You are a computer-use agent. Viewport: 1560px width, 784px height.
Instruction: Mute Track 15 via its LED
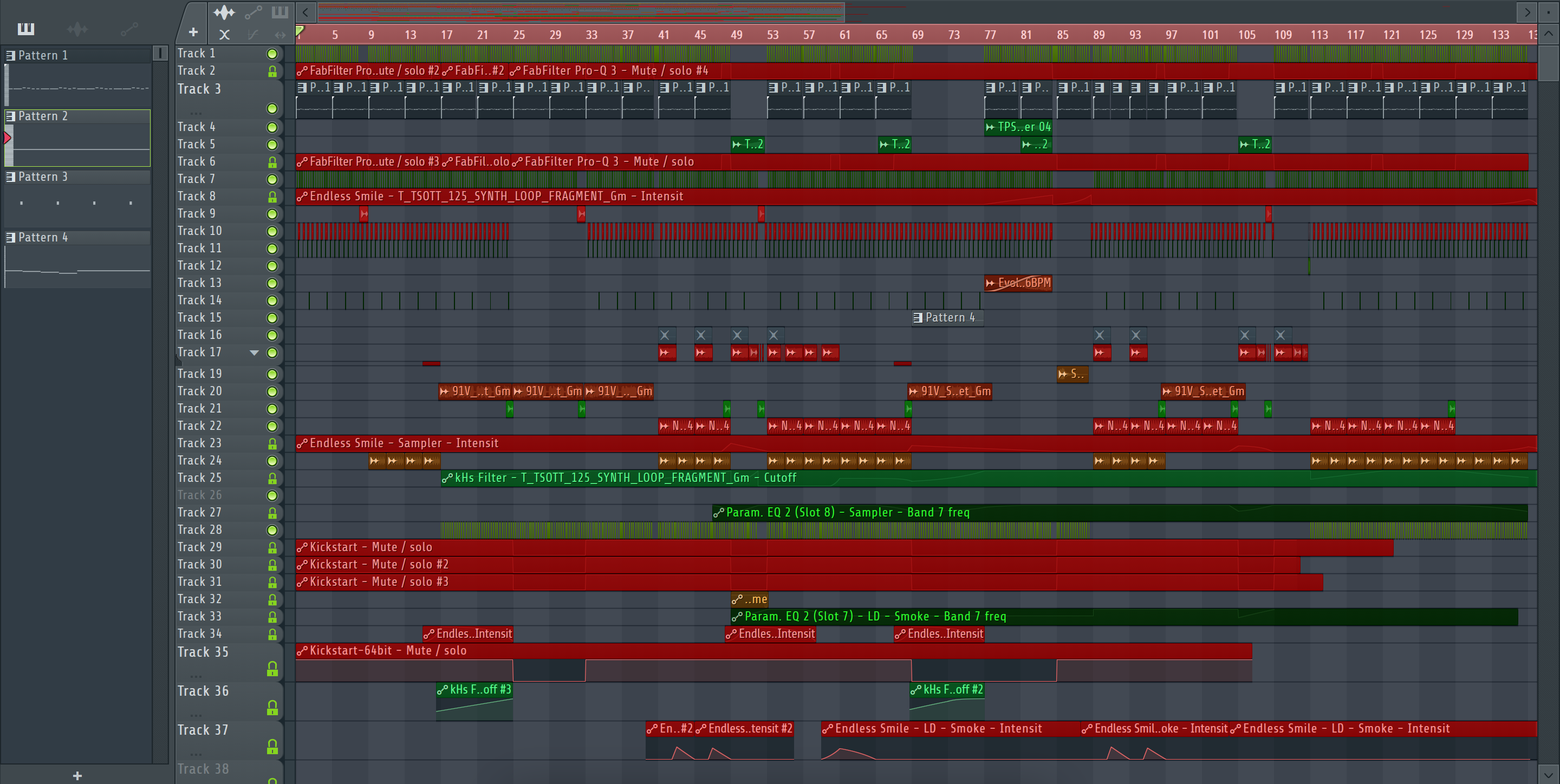point(272,318)
